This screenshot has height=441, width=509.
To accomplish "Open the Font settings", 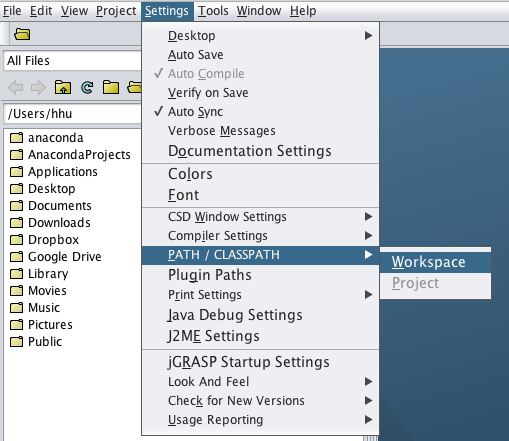I will pyautogui.click(x=260, y=195).
